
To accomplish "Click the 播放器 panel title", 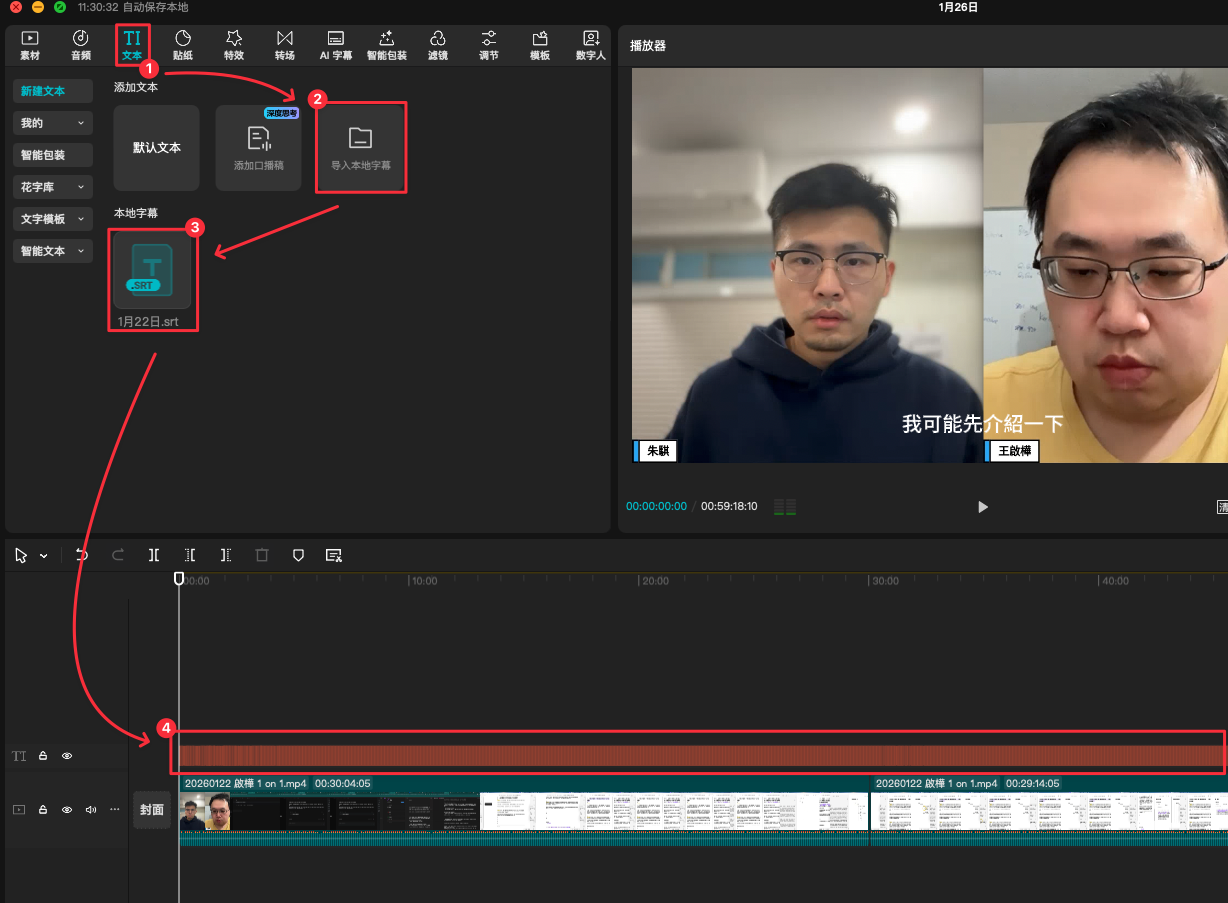I will click(x=648, y=46).
